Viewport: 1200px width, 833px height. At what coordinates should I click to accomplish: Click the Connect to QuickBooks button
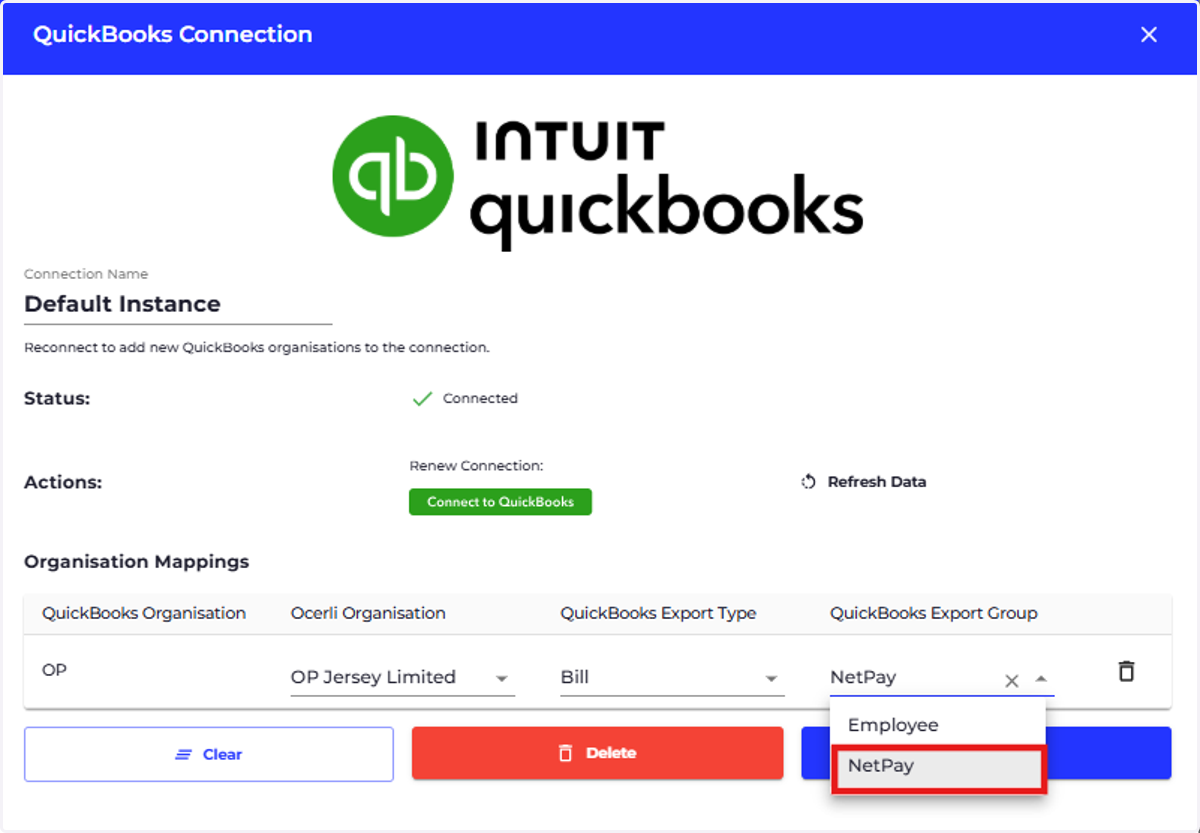click(500, 502)
